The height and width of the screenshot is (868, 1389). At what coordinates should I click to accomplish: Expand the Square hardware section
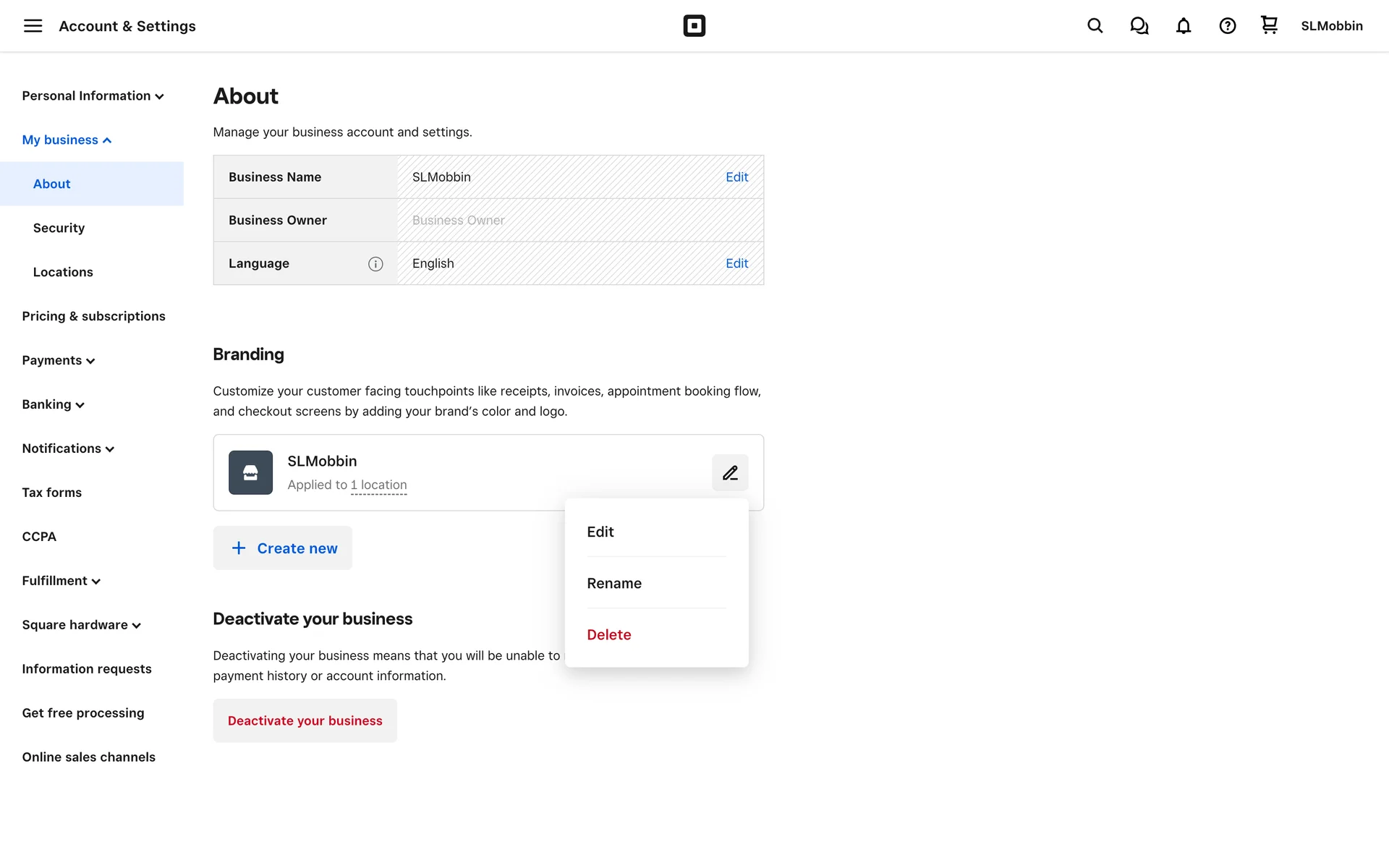point(81,625)
